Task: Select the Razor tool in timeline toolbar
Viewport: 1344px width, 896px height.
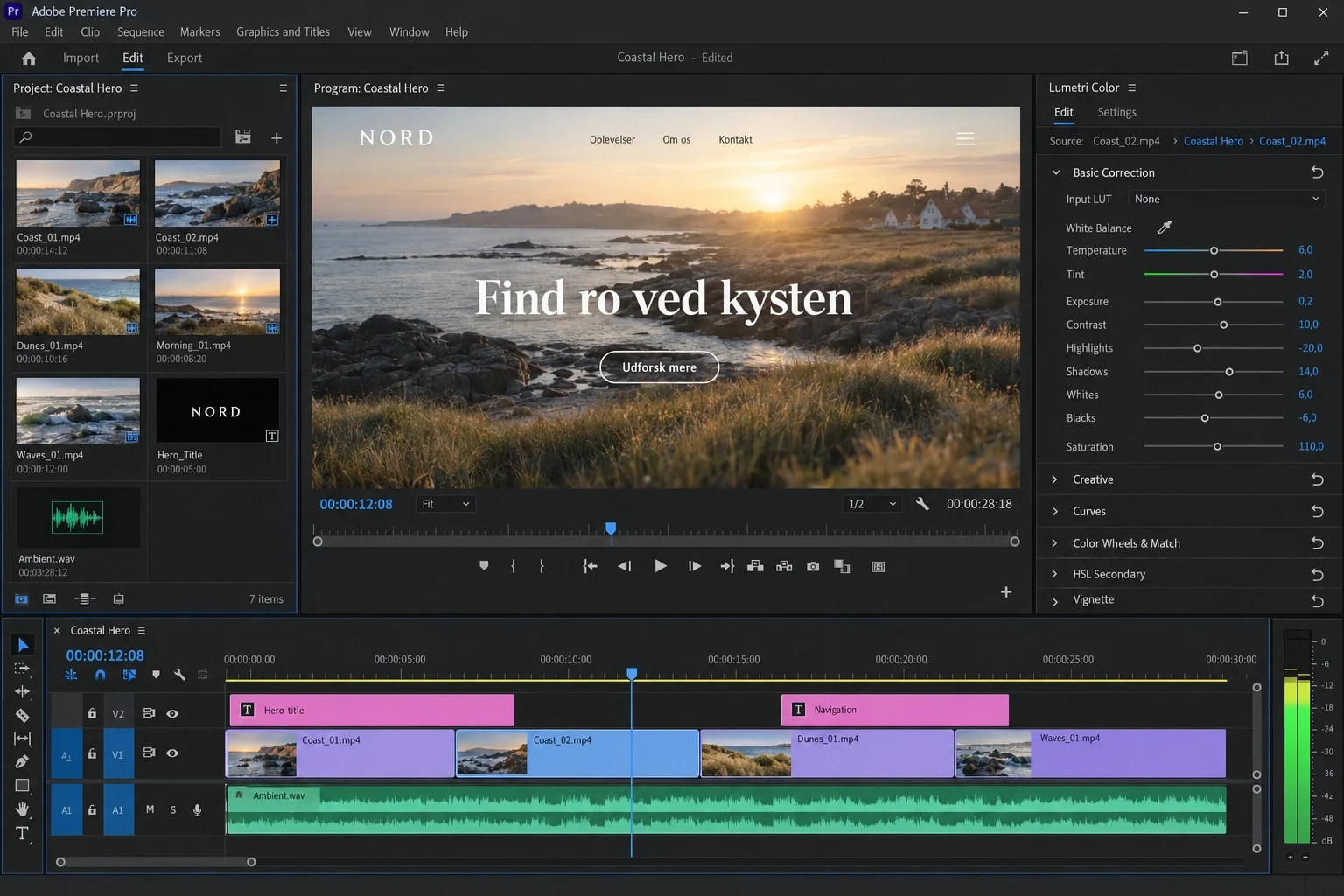Action: (23, 715)
